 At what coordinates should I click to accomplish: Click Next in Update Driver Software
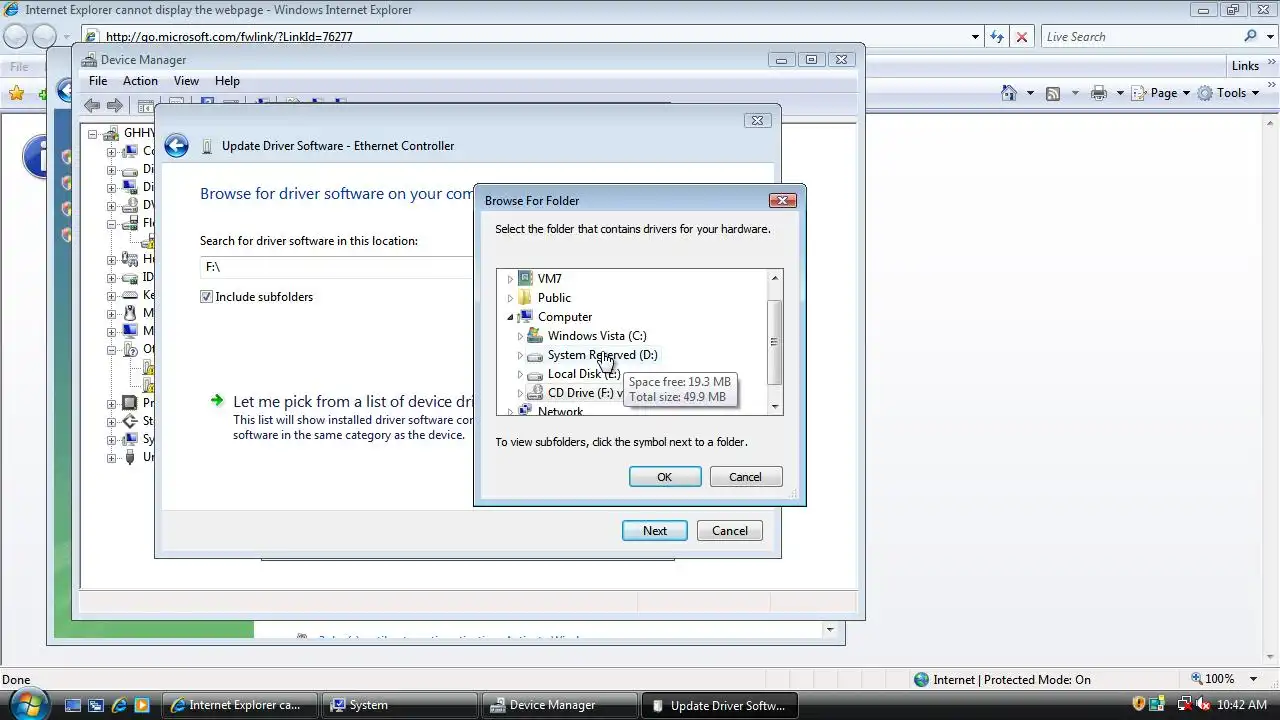tap(655, 531)
